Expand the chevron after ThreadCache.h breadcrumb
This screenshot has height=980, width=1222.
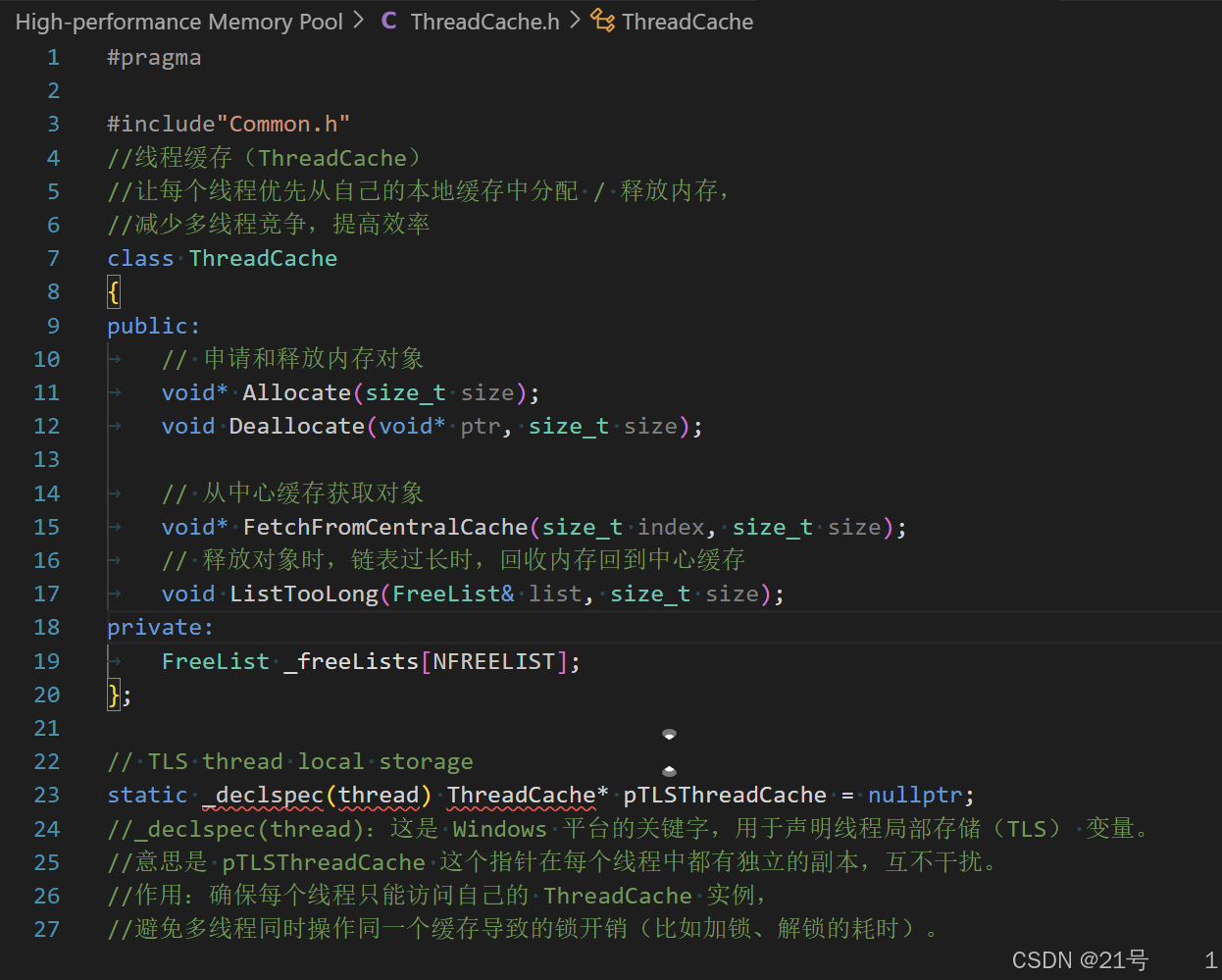[x=575, y=21]
